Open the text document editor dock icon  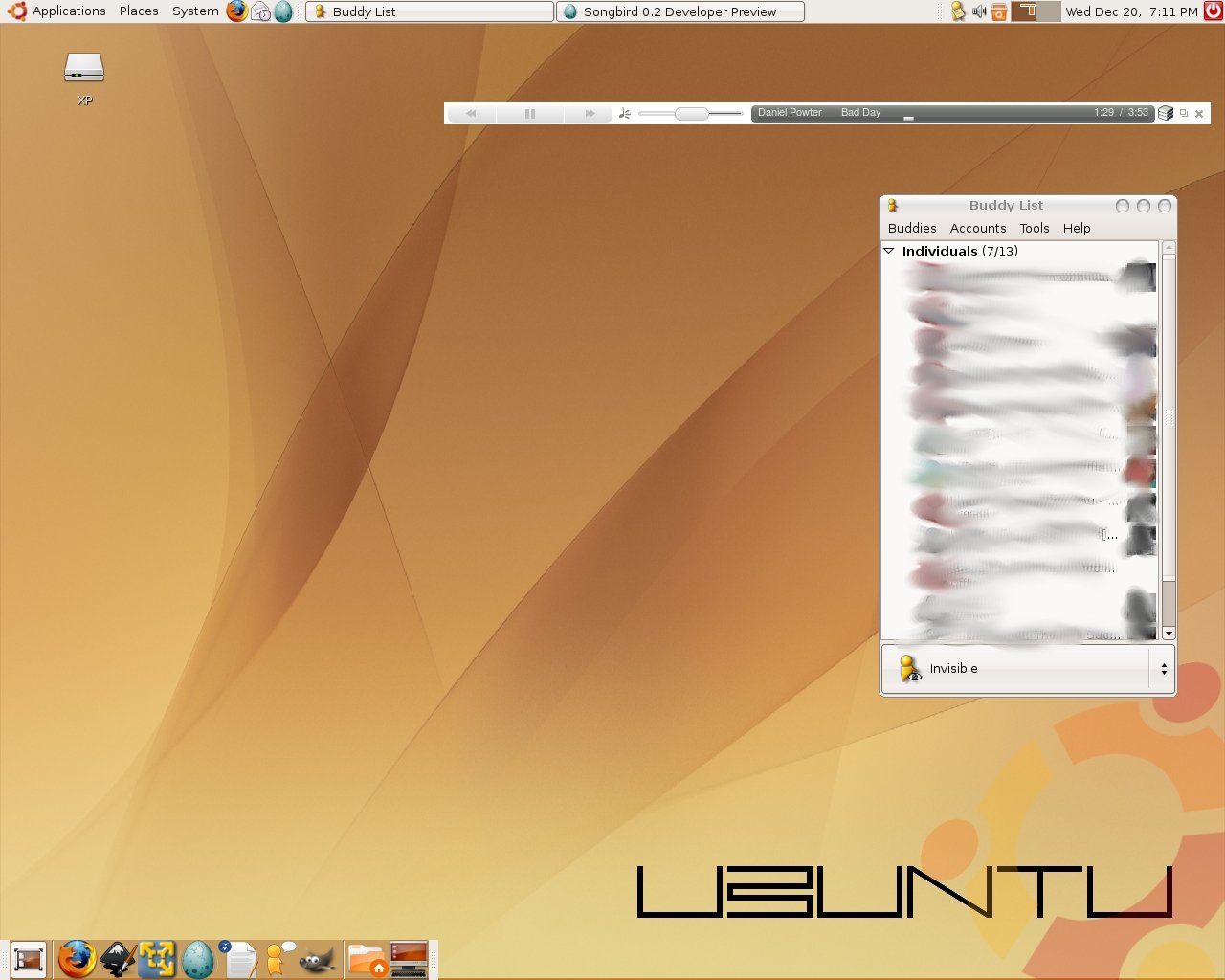(x=238, y=959)
